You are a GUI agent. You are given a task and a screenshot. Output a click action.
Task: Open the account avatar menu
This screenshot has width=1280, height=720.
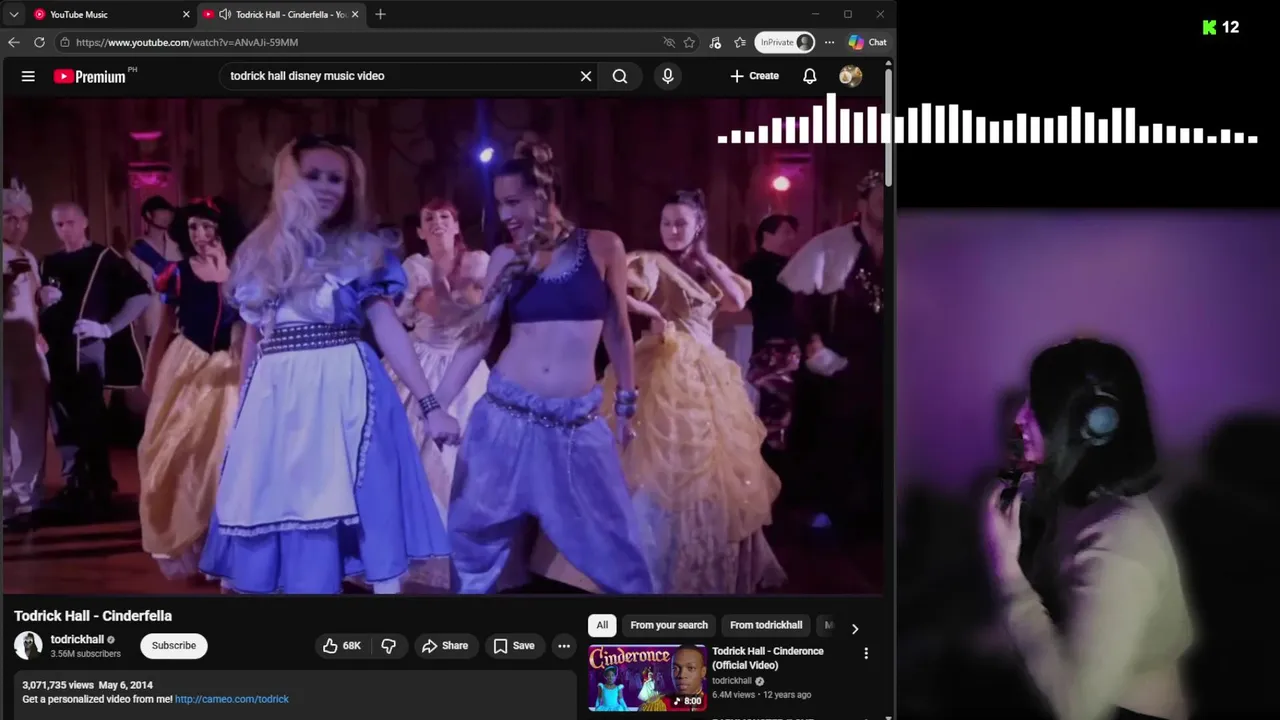tap(851, 76)
